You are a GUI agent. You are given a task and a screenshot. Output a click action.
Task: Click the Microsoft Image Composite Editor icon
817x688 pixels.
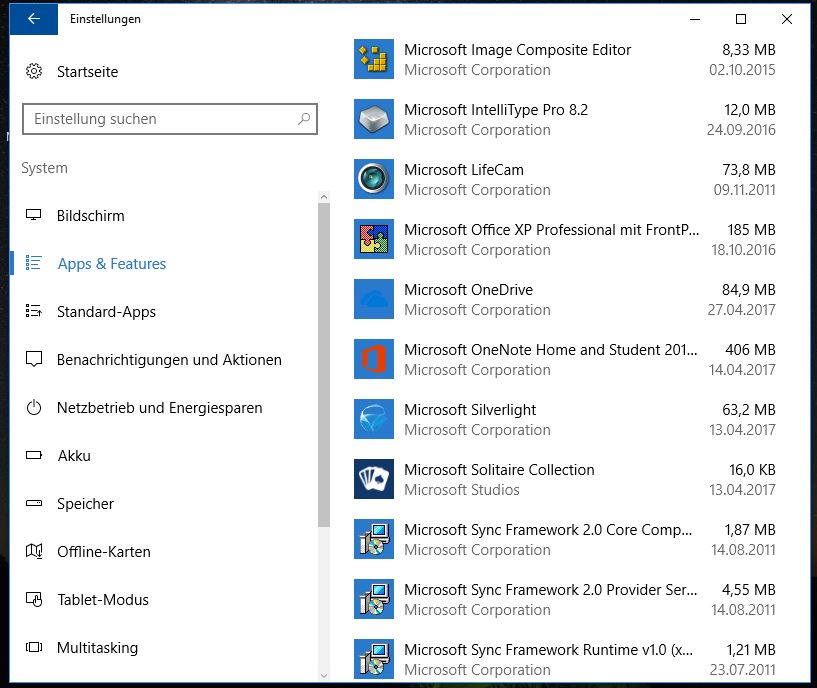coord(374,60)
